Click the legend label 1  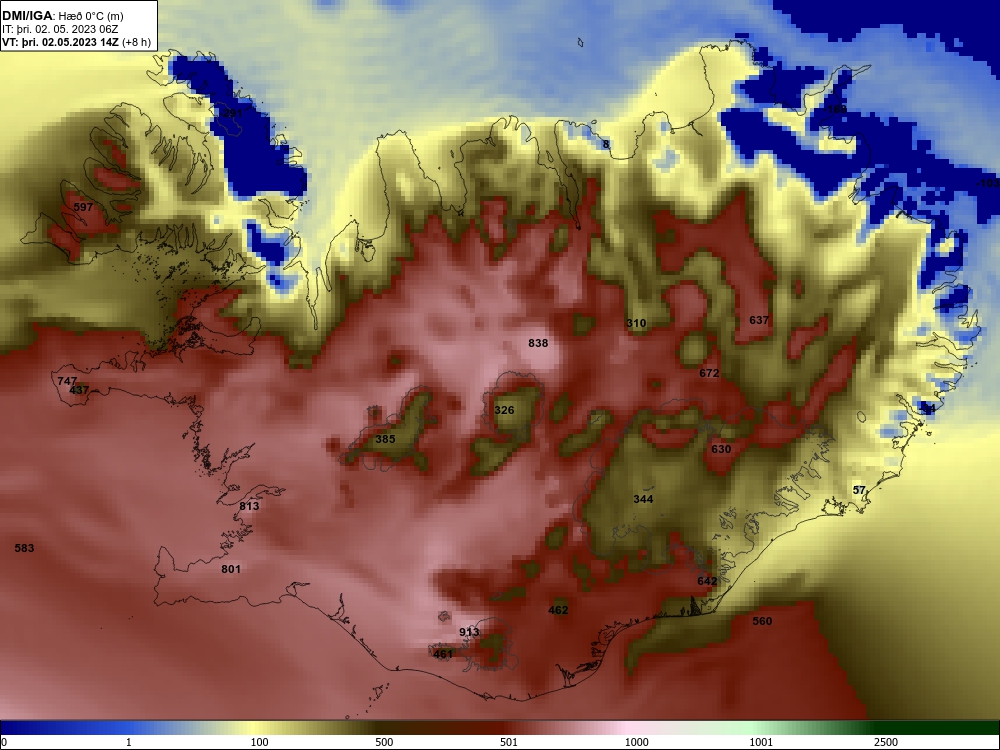tap(128, 742)
